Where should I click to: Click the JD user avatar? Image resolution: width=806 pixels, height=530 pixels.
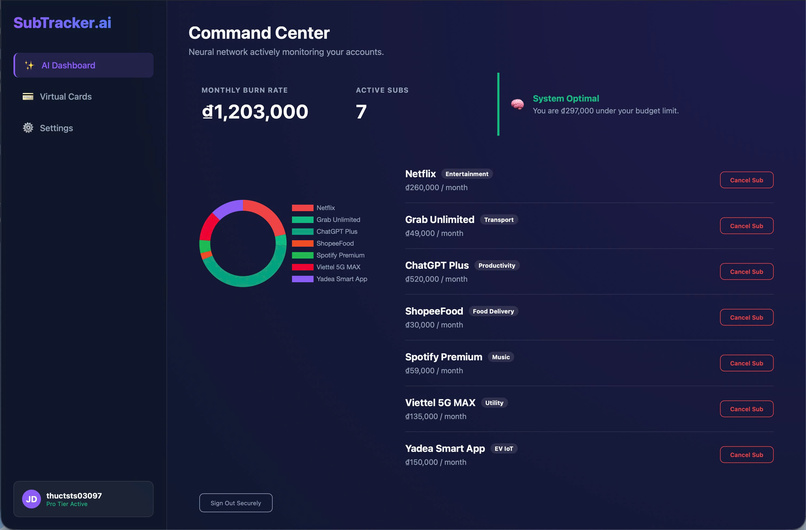(31, 499)
